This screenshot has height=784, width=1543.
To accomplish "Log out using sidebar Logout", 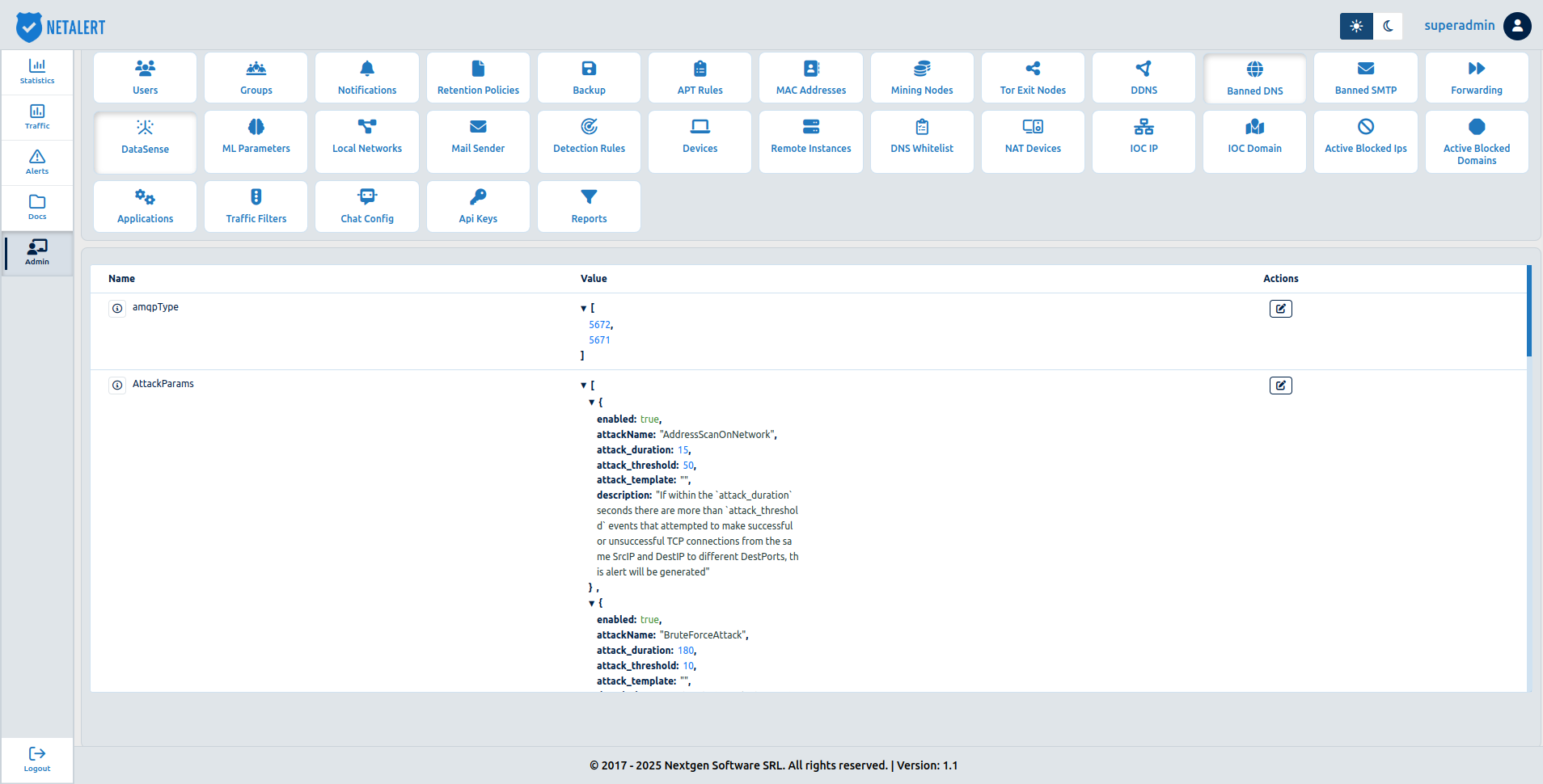I will pos(37,760).
